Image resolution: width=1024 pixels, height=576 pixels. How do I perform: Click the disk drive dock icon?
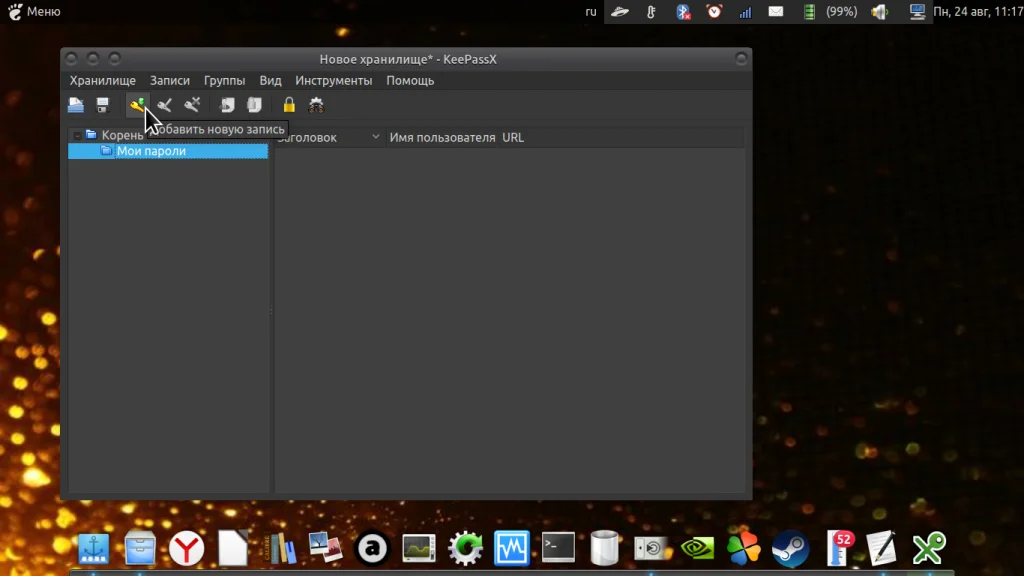pos(652,548)
